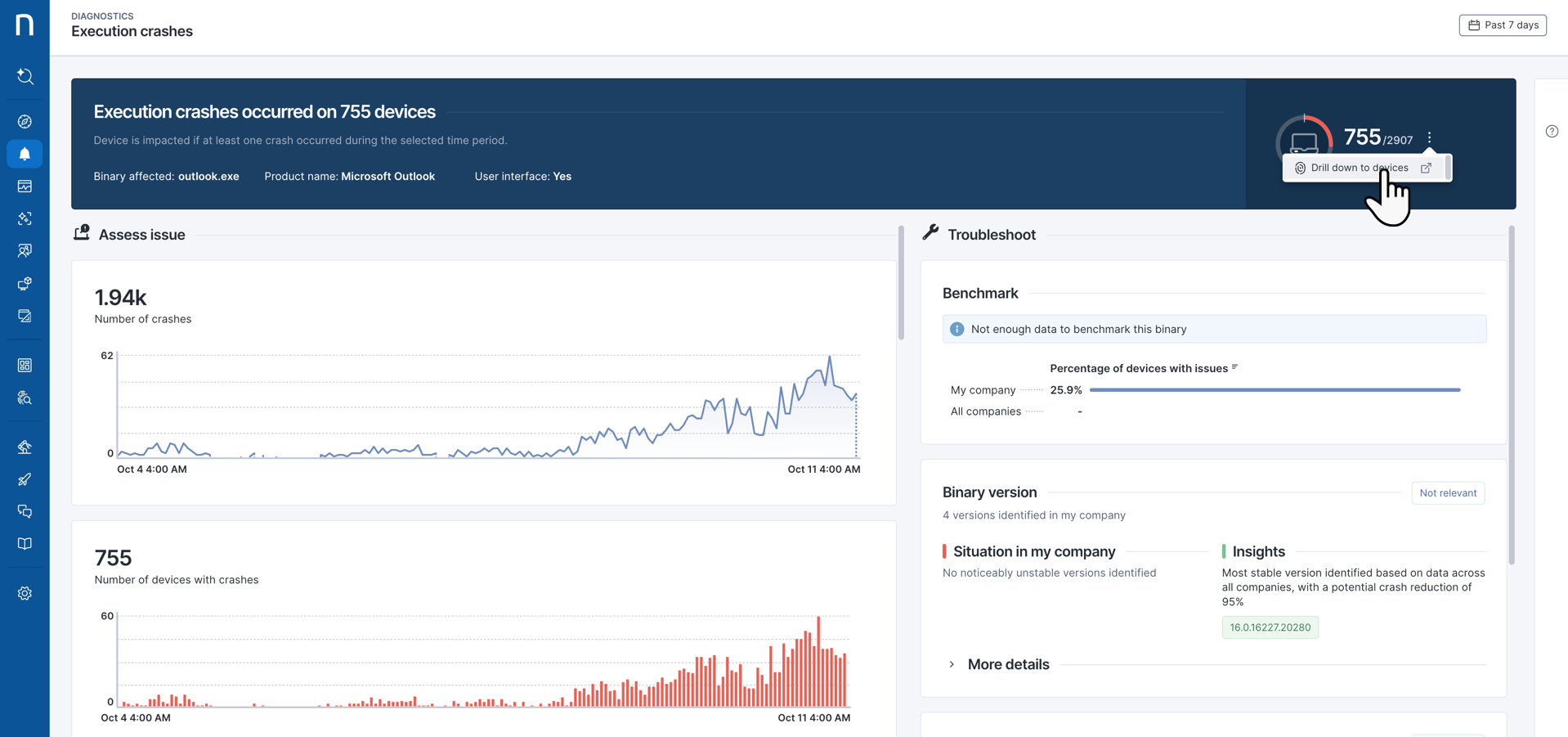Click the chat bubbles icon in sidebar
Viewport: 1568px width, 737px height.
pyautogui.click(x=25, y=511)
